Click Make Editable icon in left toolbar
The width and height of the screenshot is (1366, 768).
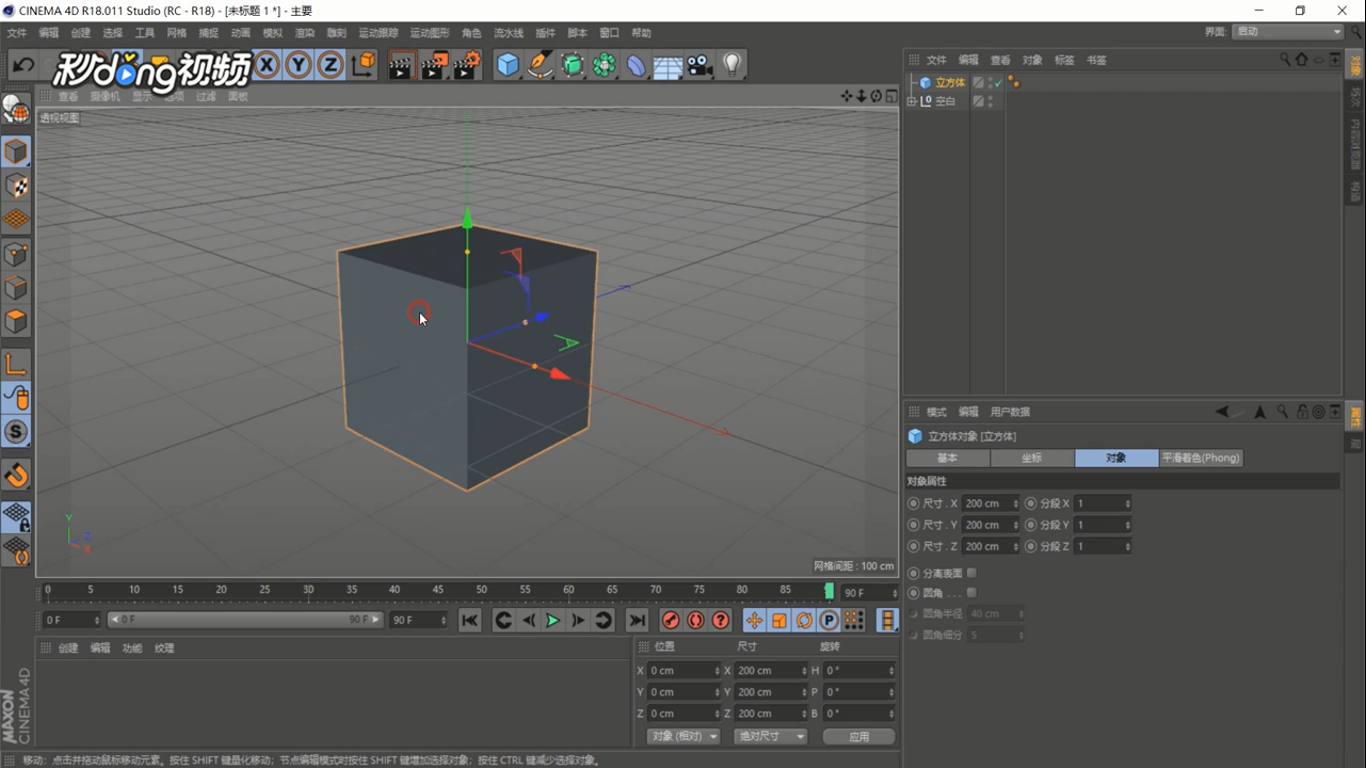pyautogui.click(x=16, y=108)
